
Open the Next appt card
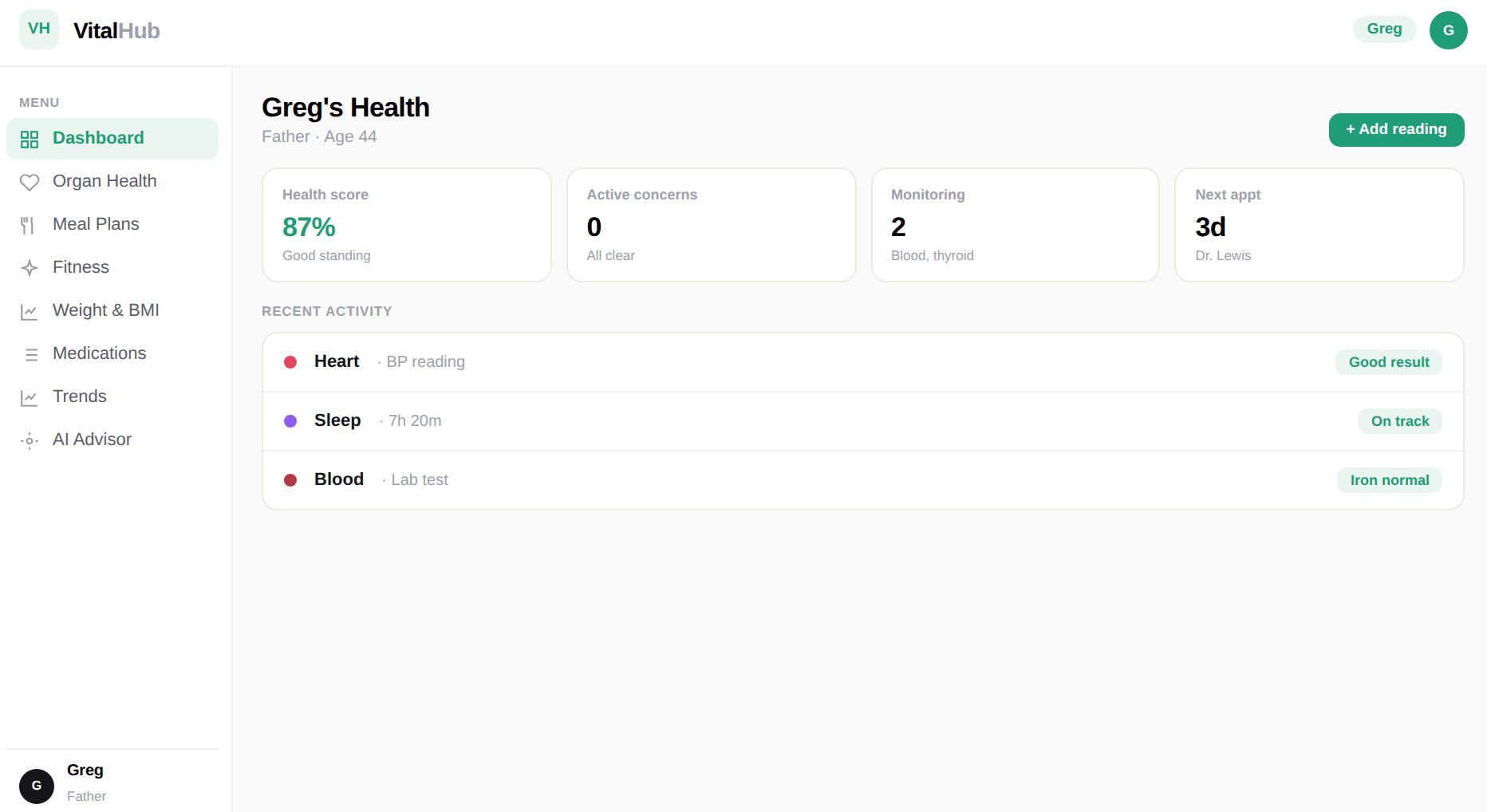(1319, 225)
